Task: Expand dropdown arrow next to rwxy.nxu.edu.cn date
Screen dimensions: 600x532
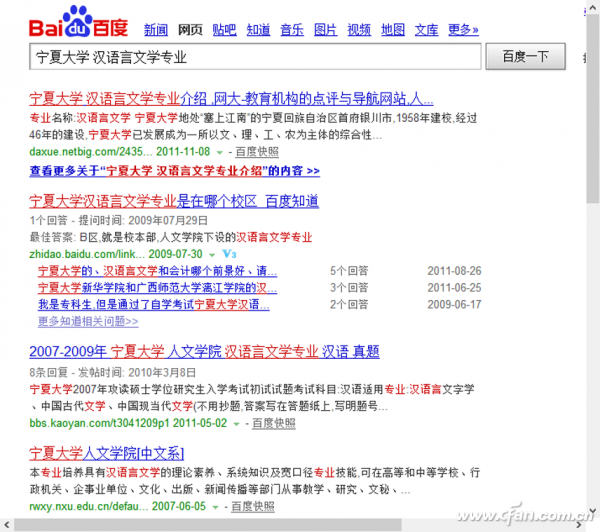Action: [x=215, y=508]
